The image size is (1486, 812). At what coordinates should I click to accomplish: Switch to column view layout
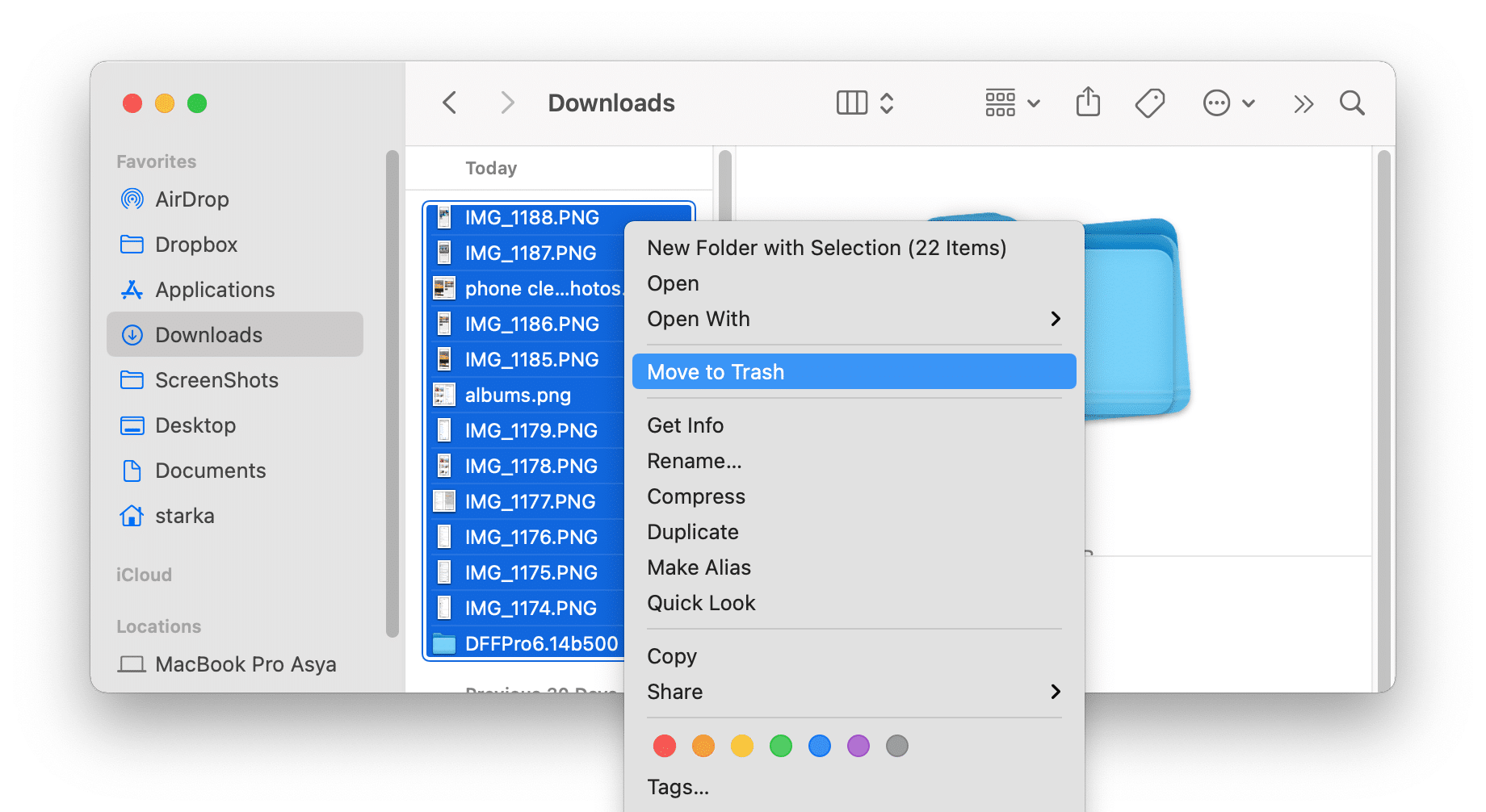tap(850, 103)
